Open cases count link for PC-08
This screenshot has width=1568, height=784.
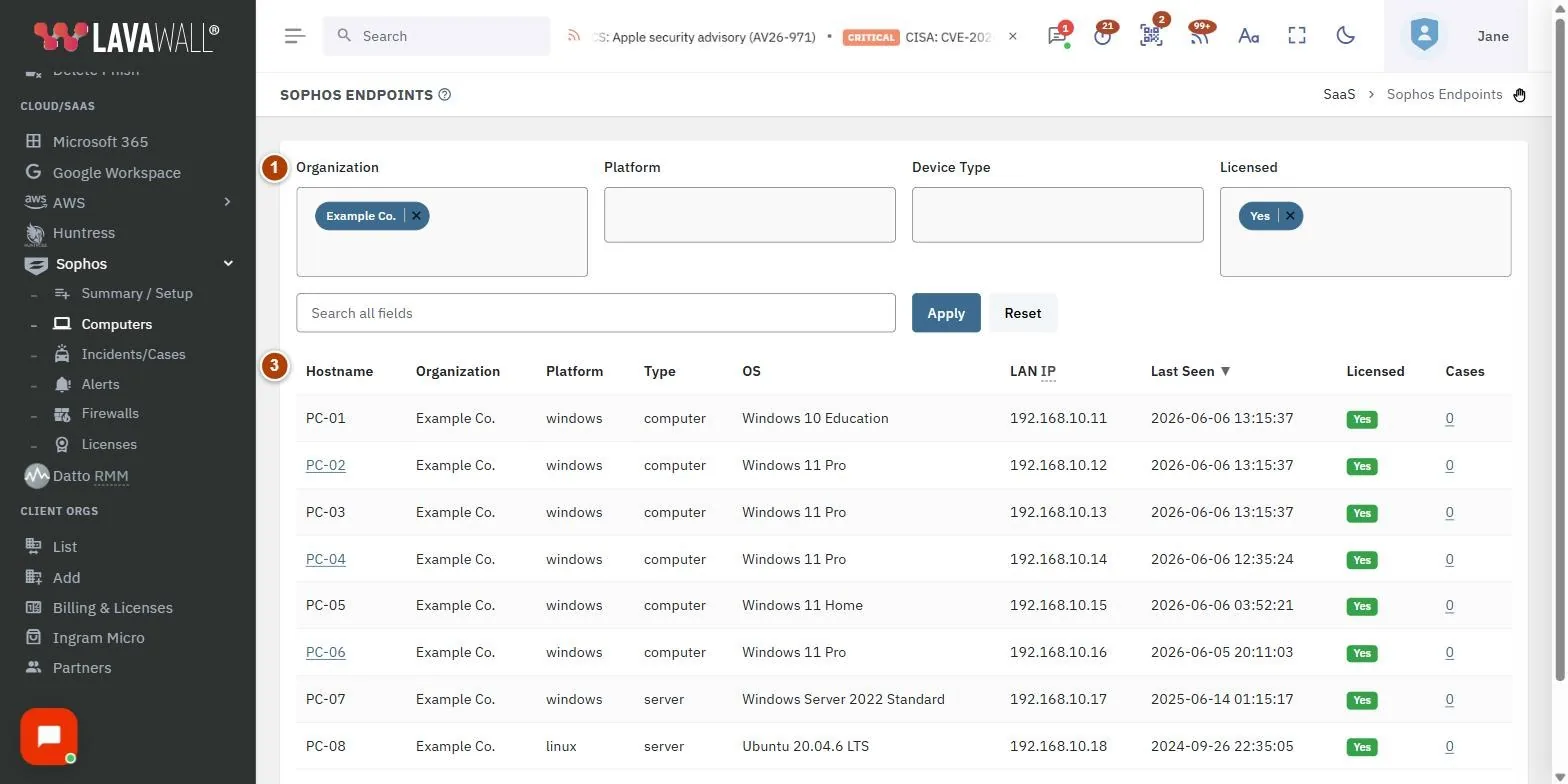pos(1450,746)
